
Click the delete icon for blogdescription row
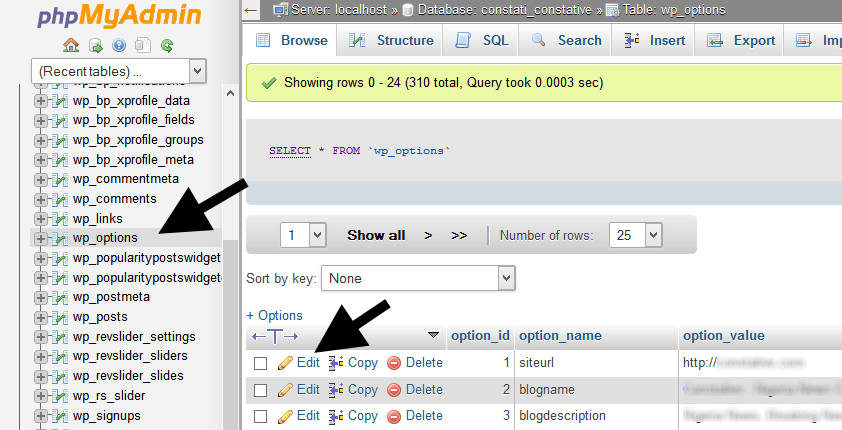(394, 417)
